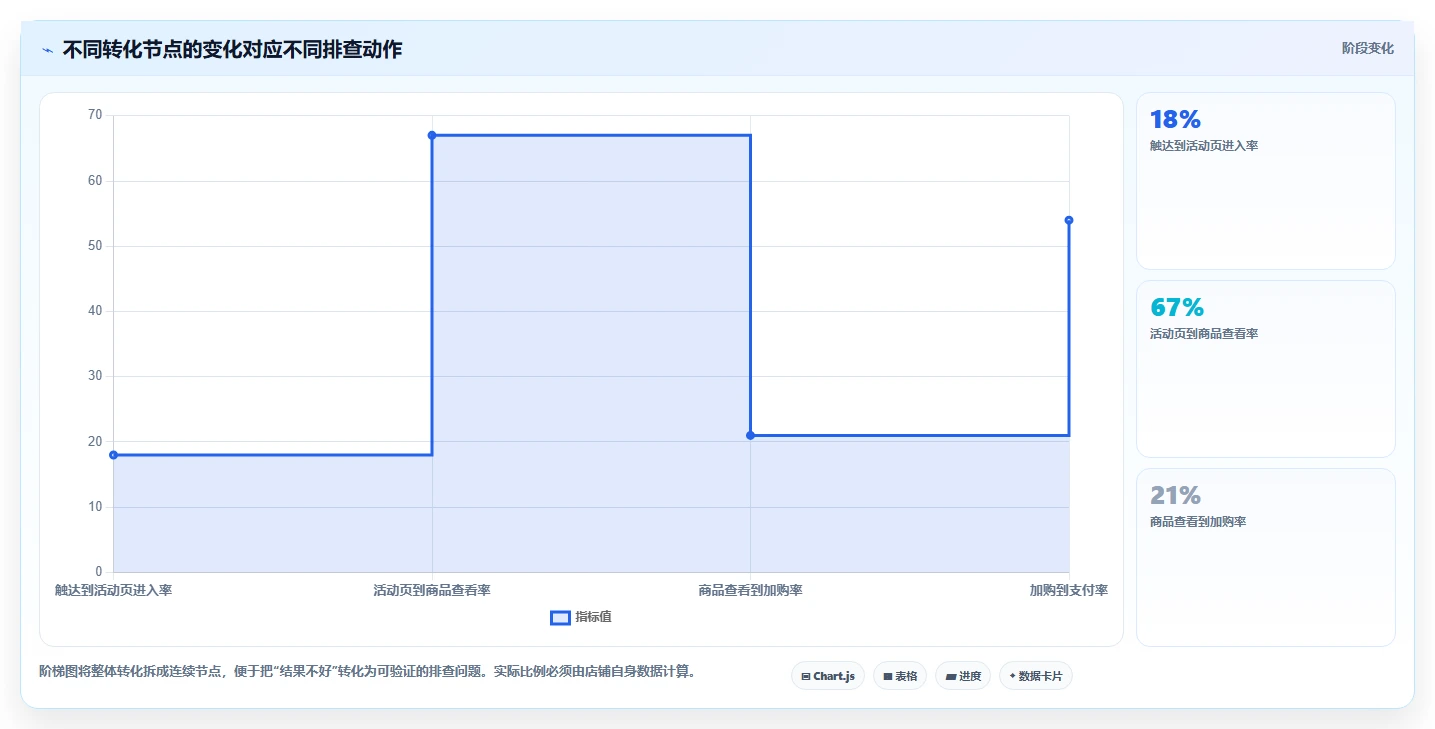Click the 表格 tag chip
The height and width of the screenshot is (729, 1435).
(x=900, y=676)
